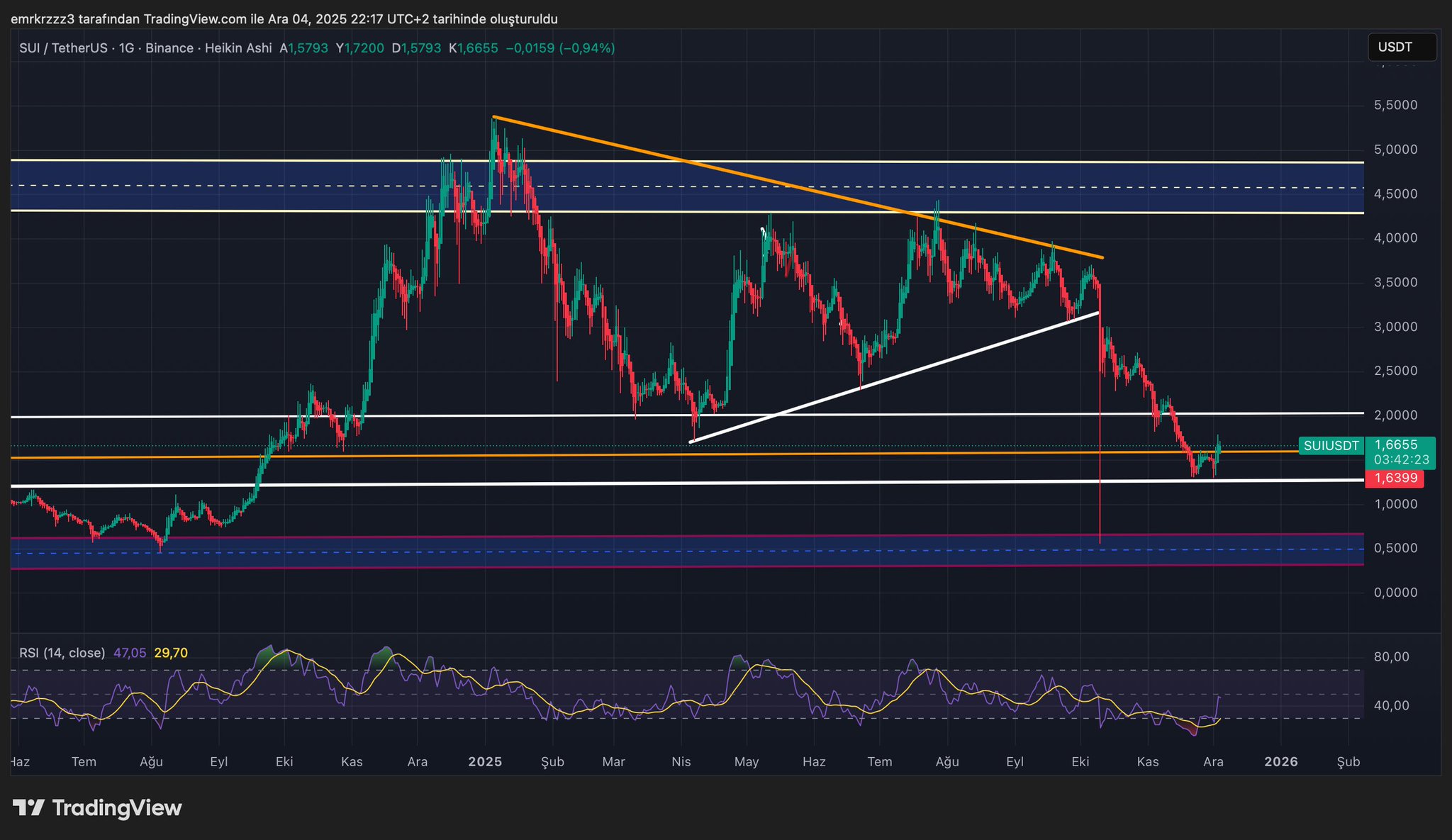Click the 2026 label on time axis
The height and width of the screenshot is (840, 1452).
coord(1281,762)
